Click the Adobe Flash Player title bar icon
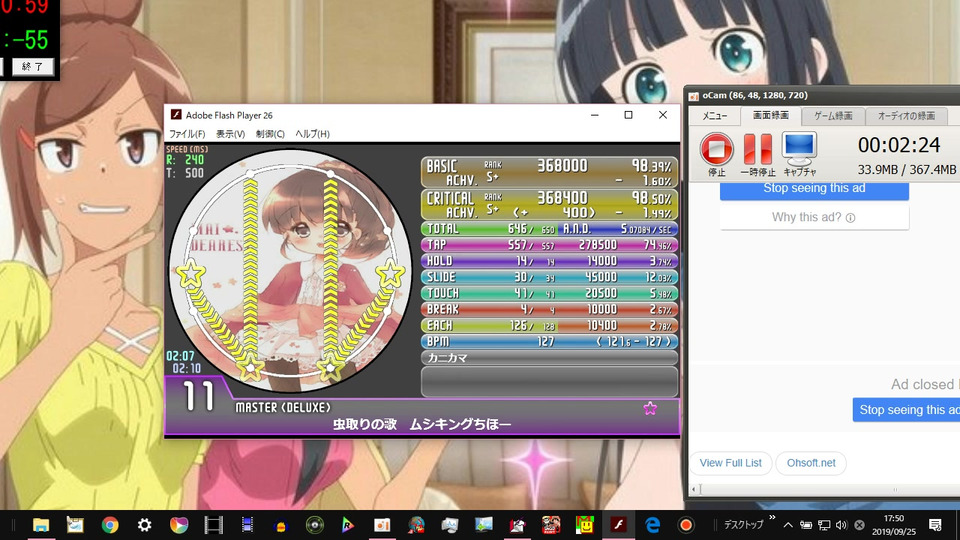 pyautogui.click(x=176, y=114)
